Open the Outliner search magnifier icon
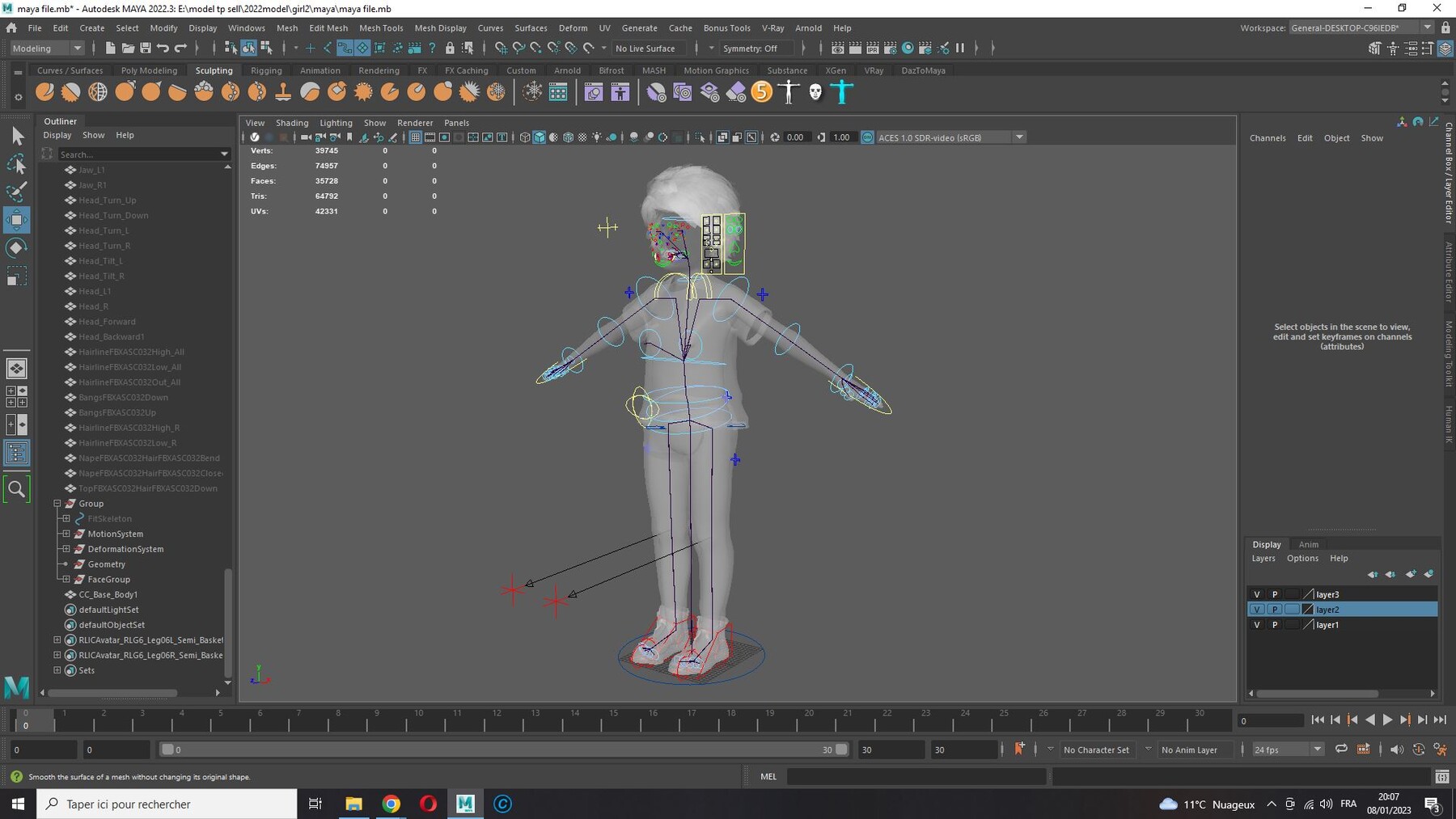 16,489
